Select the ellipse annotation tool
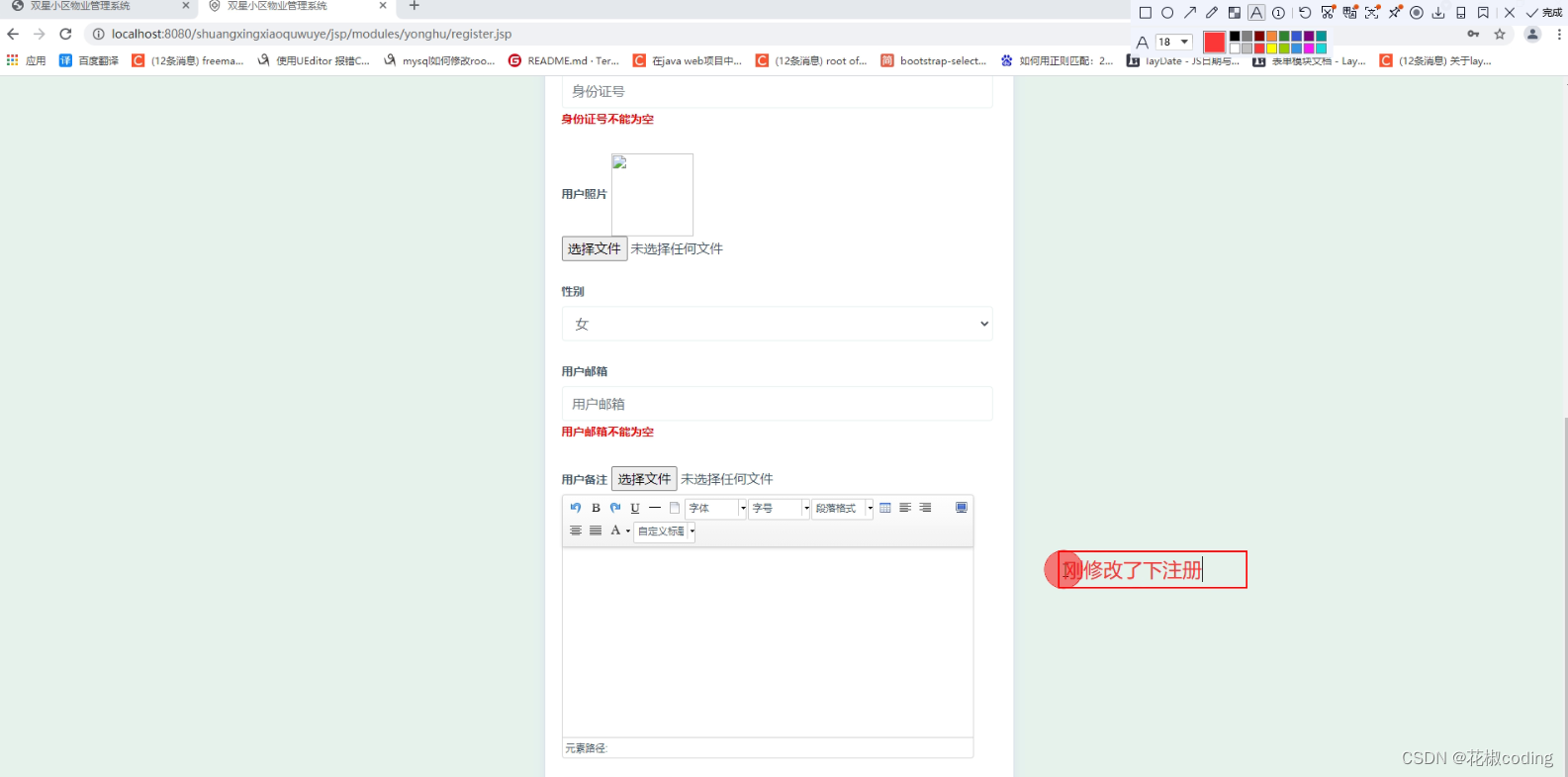Image resolution: width=1568 pixels, height=777 pixels. 1167,13
